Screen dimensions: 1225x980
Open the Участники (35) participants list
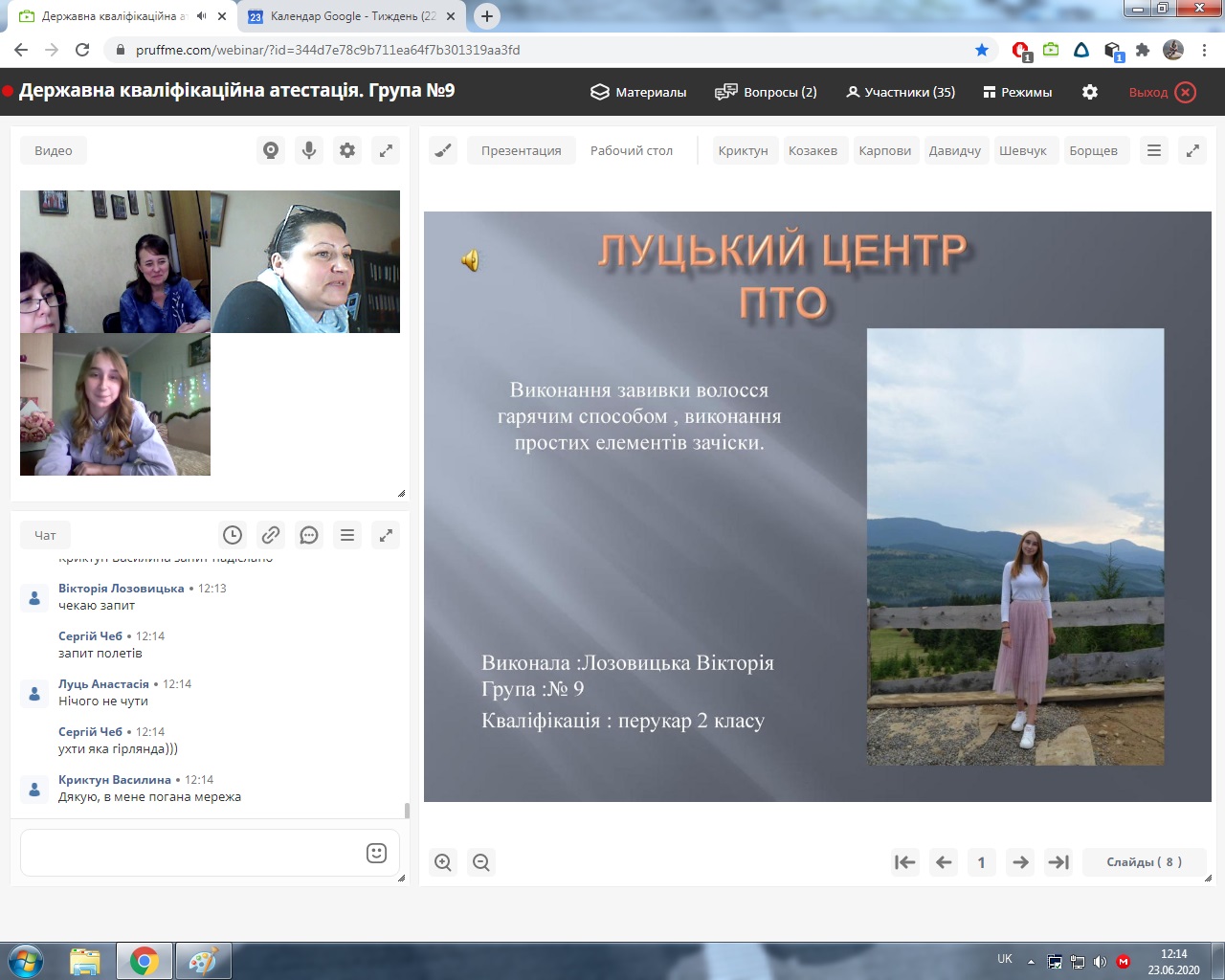tap(901, 92)
